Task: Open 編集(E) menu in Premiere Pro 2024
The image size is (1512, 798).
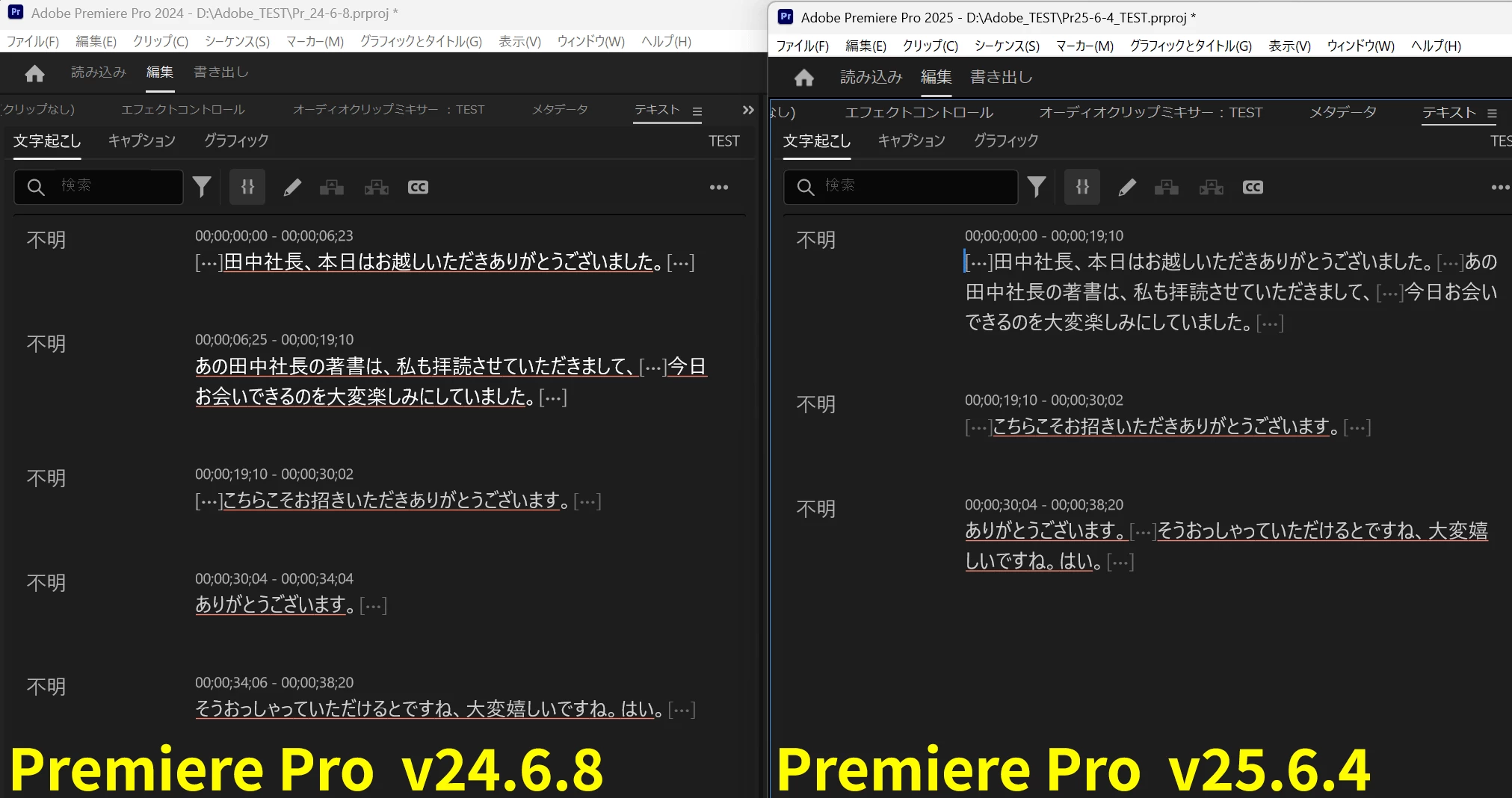Action: [x=96, y=42]
